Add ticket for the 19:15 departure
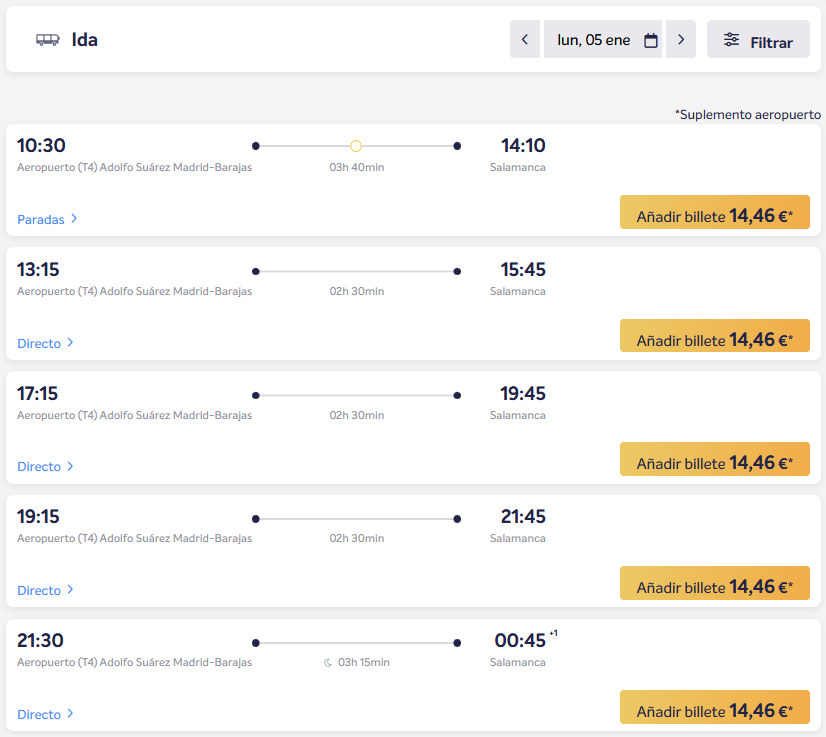 click(x=714, y=584)
